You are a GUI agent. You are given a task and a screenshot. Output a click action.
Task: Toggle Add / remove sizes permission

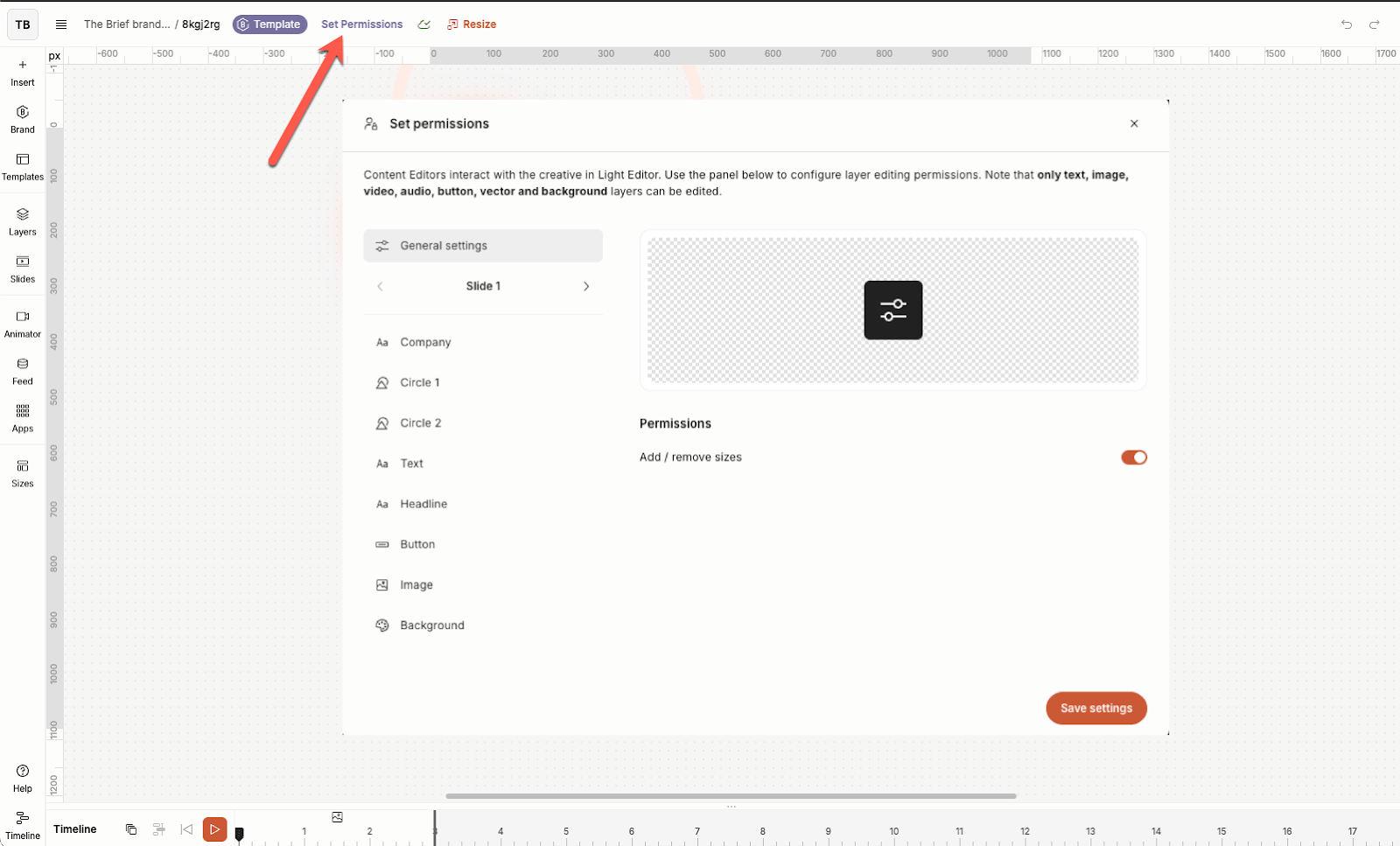[1133, 458]
